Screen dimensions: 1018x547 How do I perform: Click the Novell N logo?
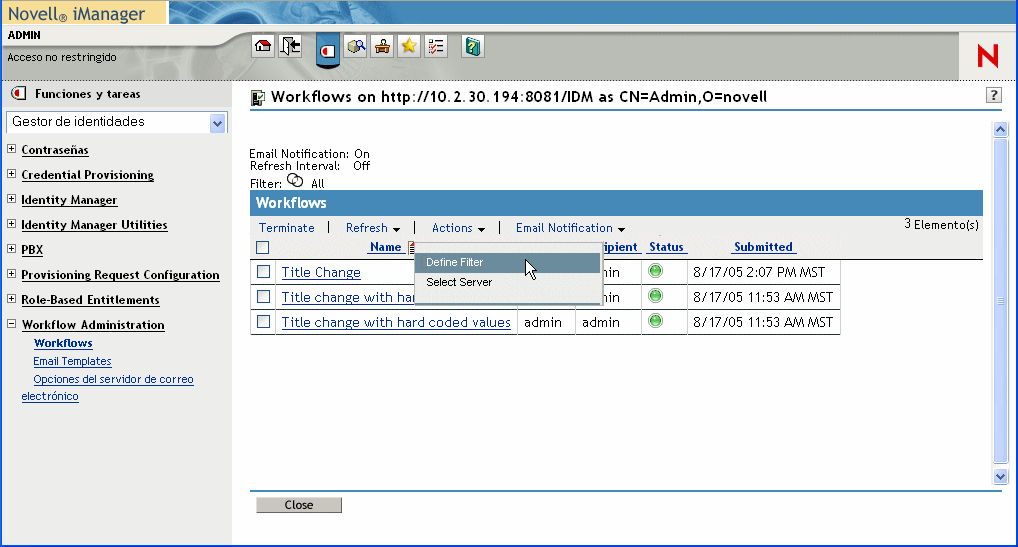pos(987,56)
